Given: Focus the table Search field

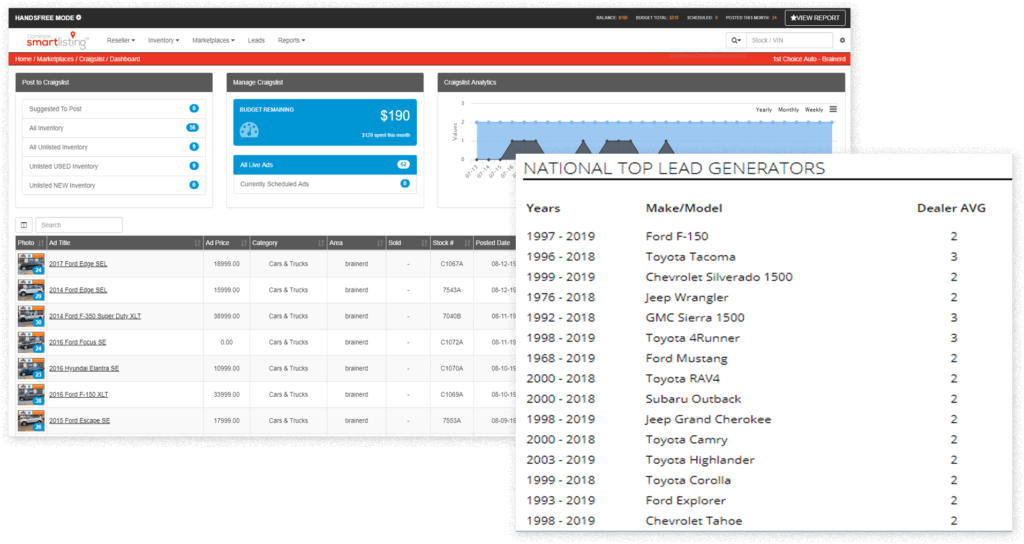Looking at the screenshot, I should tap(78, 225).
